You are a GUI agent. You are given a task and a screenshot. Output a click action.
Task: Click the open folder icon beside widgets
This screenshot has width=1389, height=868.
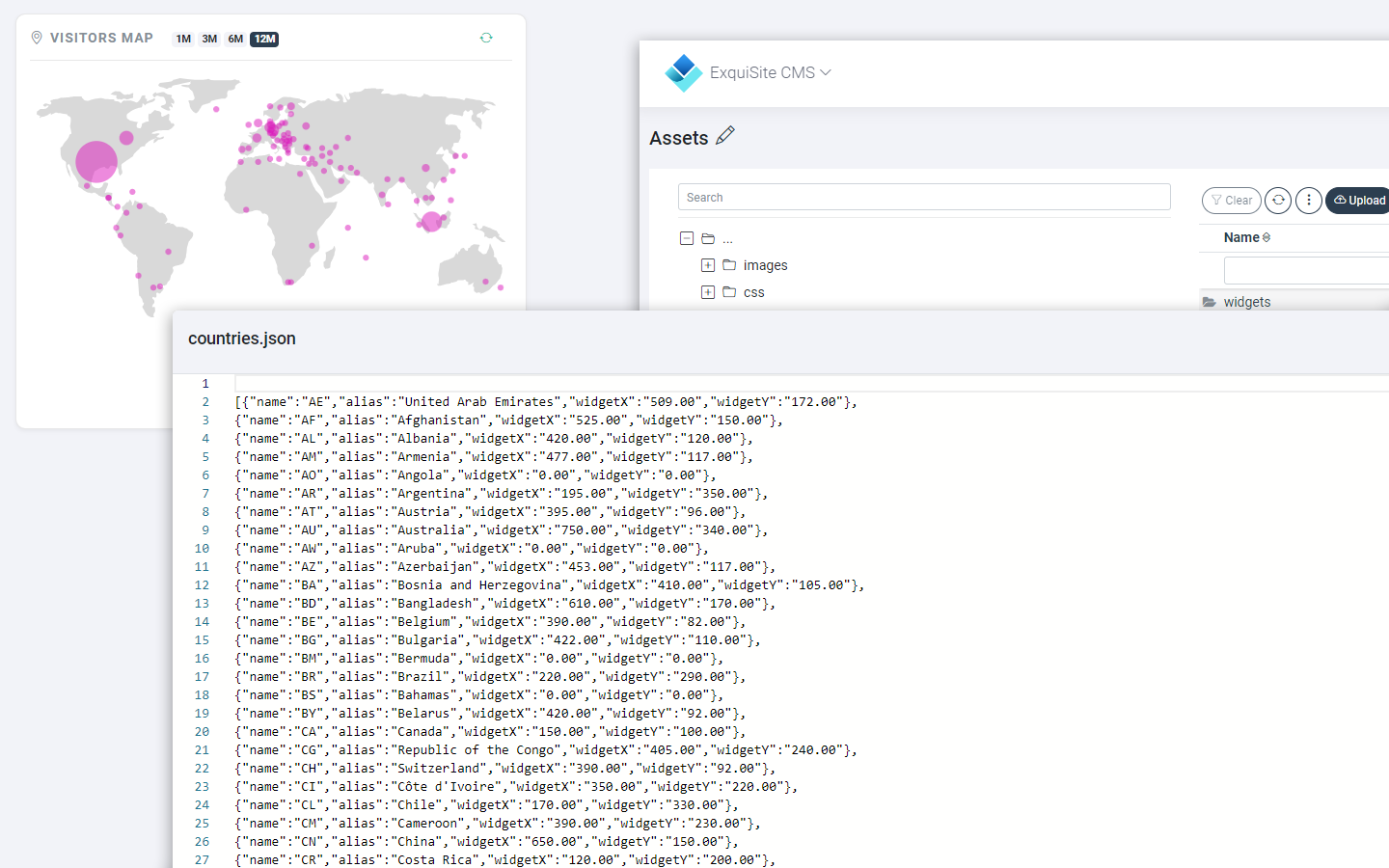click(x=1210, y=301)
